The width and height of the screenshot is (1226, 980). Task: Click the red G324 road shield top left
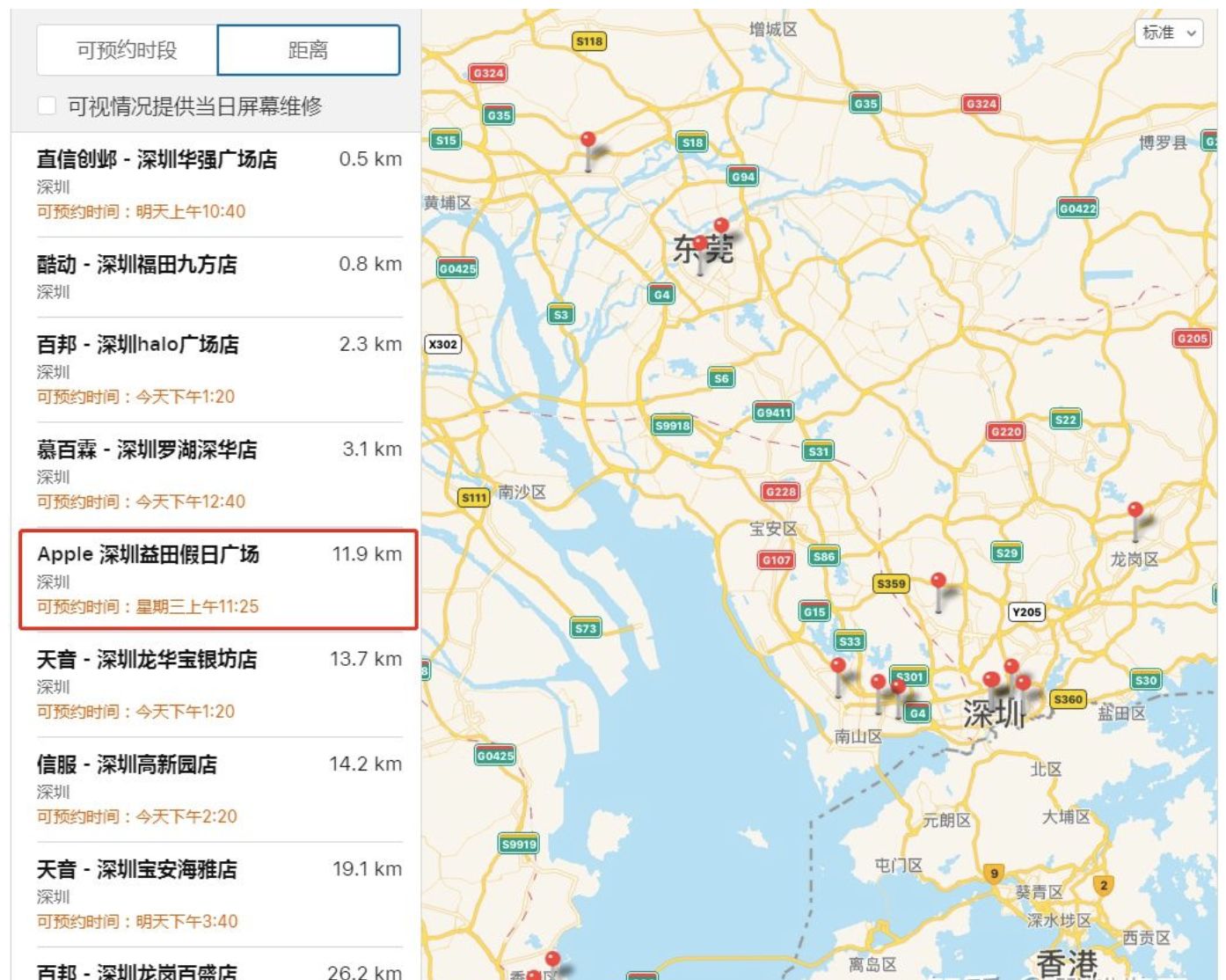coord(487,73)
